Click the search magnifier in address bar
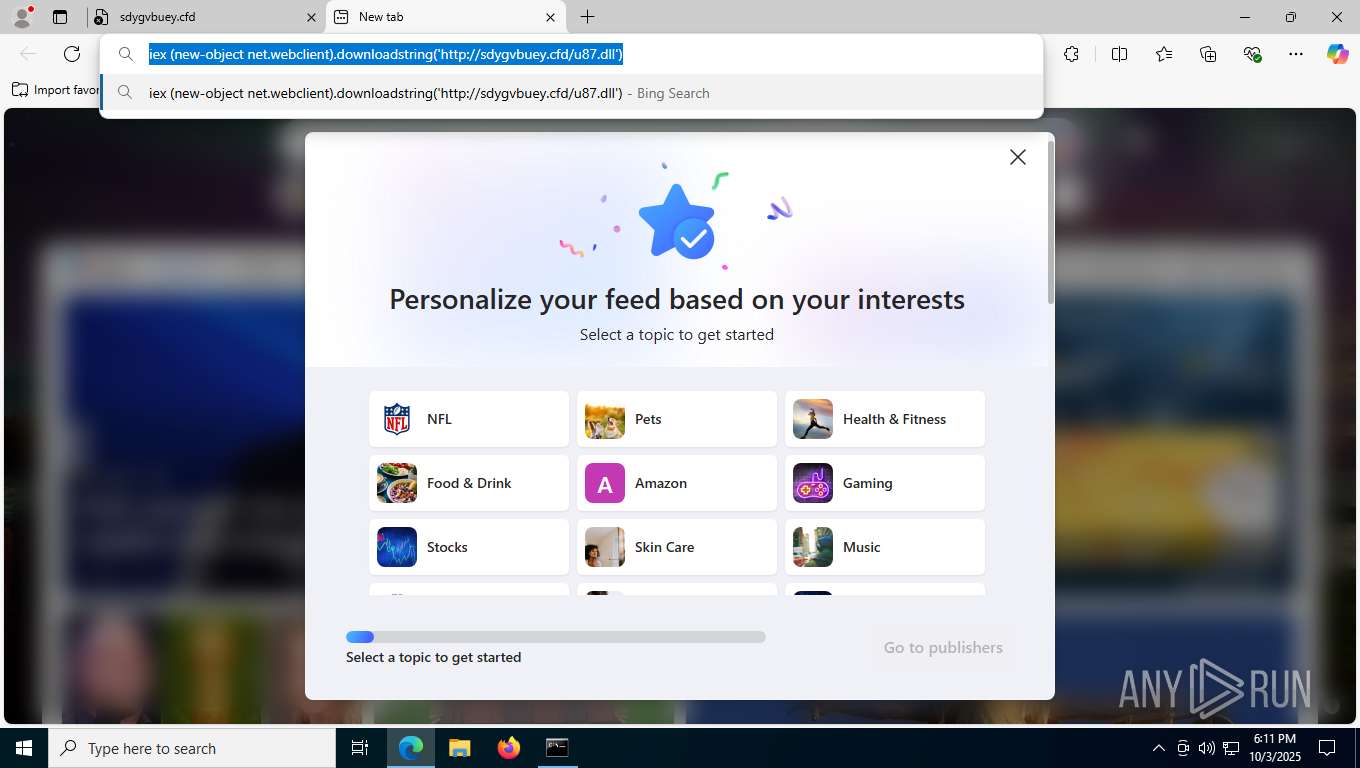Viewport: 1360px width, 768px height. 126,54
